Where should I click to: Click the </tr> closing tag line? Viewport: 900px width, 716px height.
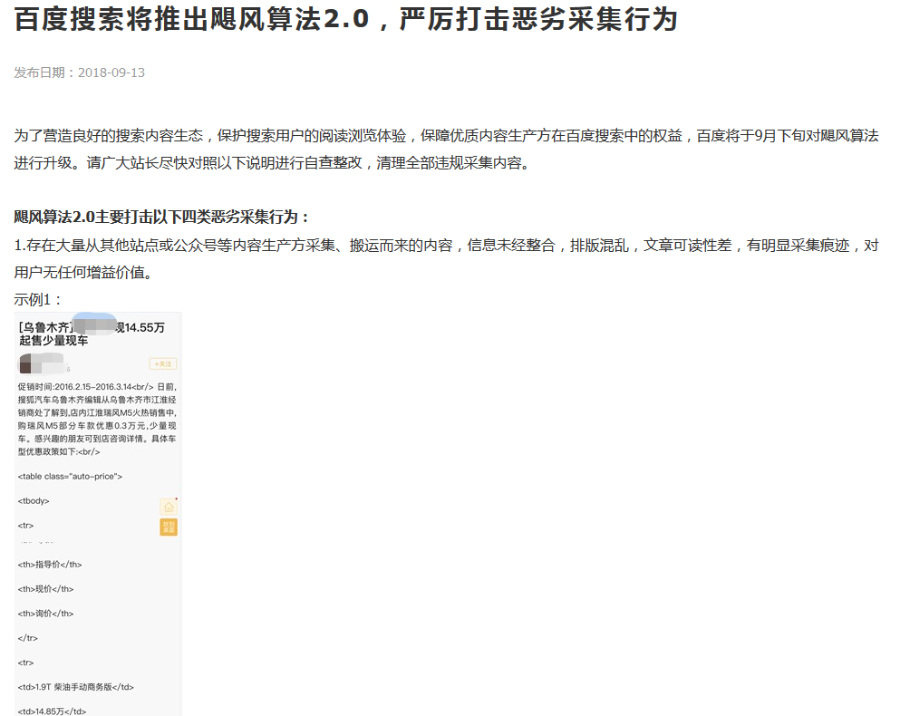point(28,638)
